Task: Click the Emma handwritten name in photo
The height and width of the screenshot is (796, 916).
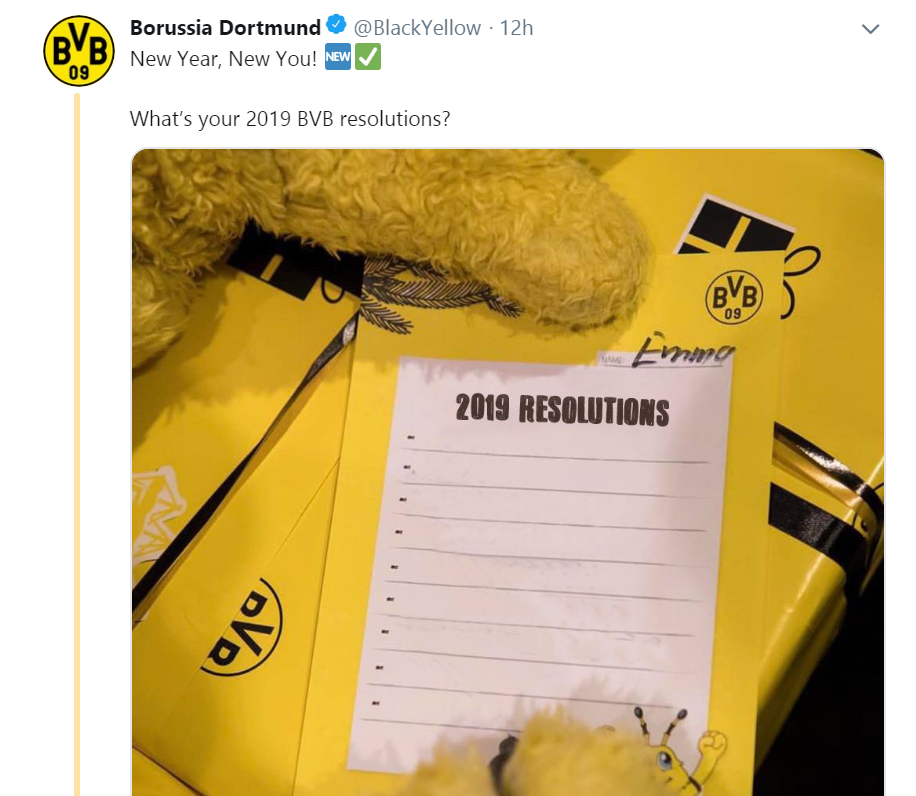Action: pyautogui.click(x=683, y=350)
